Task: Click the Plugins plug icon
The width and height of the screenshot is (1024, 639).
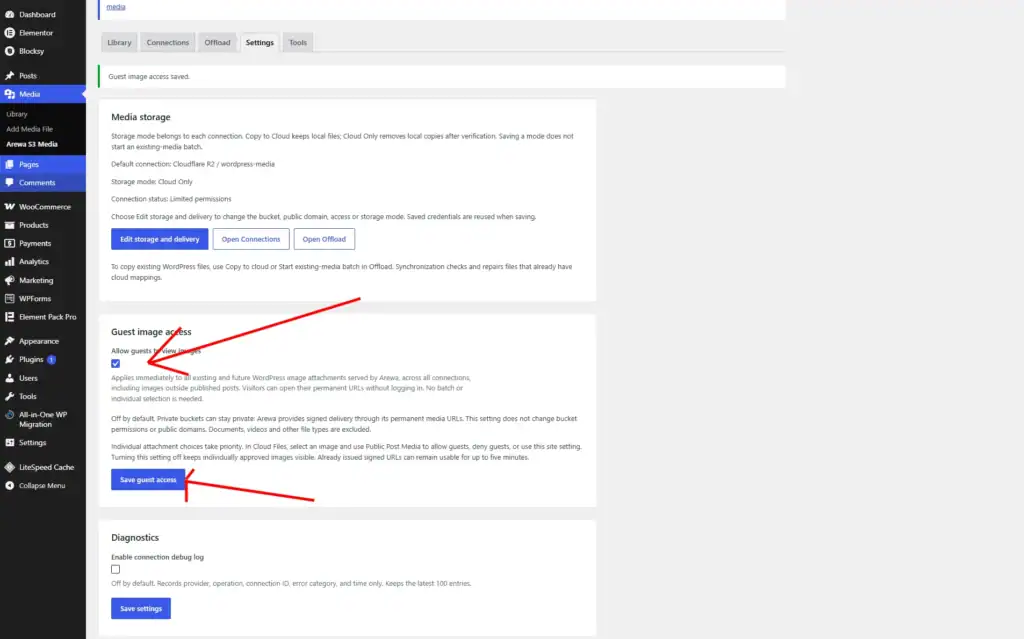Action: pyautogui.click(x=10, y=359)
